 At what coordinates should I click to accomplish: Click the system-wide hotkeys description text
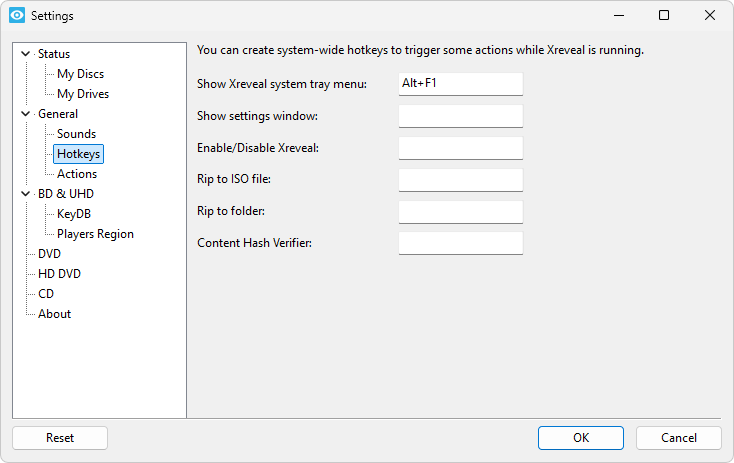(x=420, y=50)
